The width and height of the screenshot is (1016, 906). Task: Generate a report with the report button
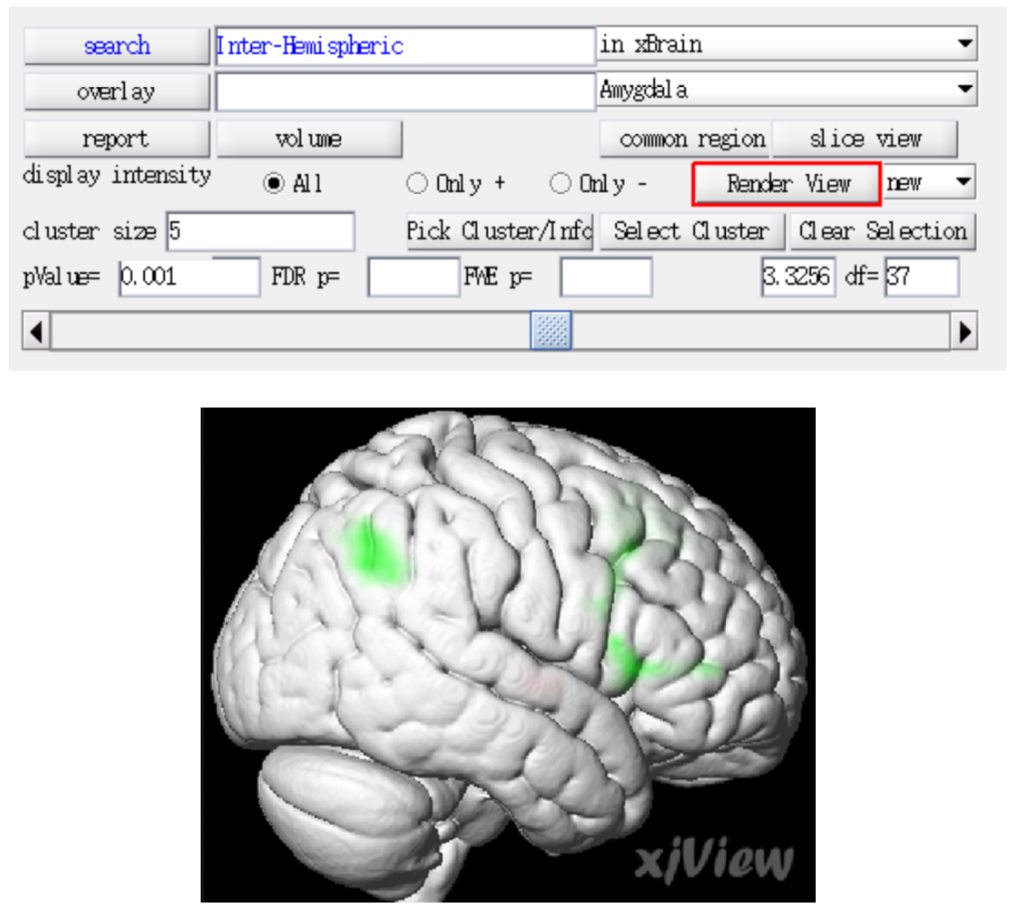pos(116,138)
